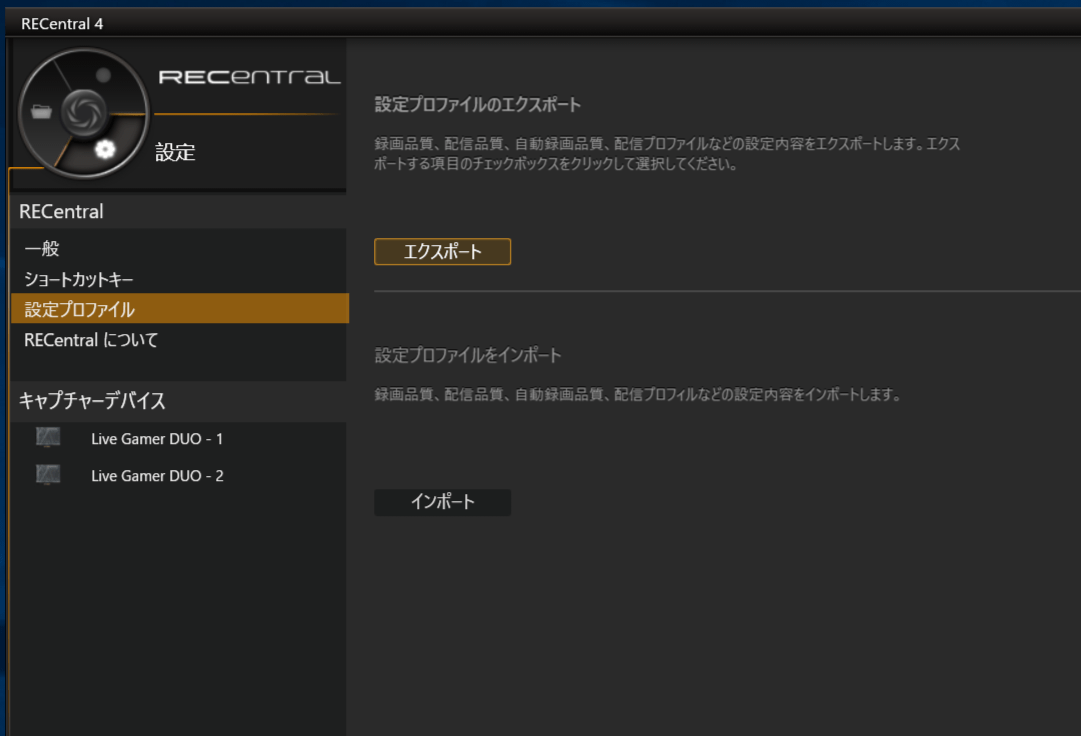Click the 設定プロファイルをインポート heading
This screenshot has width=1081, height=736.
468,355
